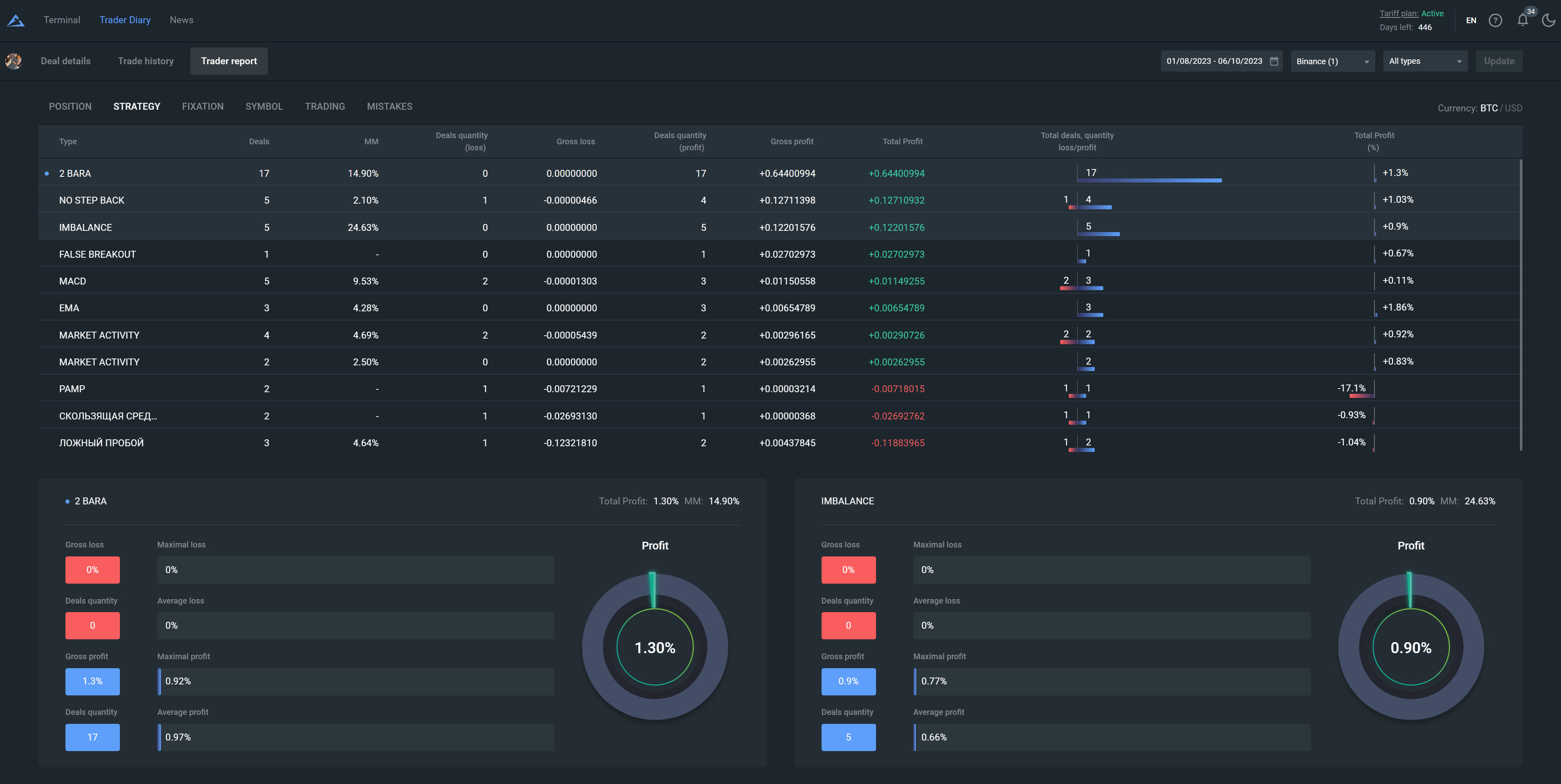The image size is (1561, 784).
Task: Open notifications bell icon
Action: tap(1522, 21)
